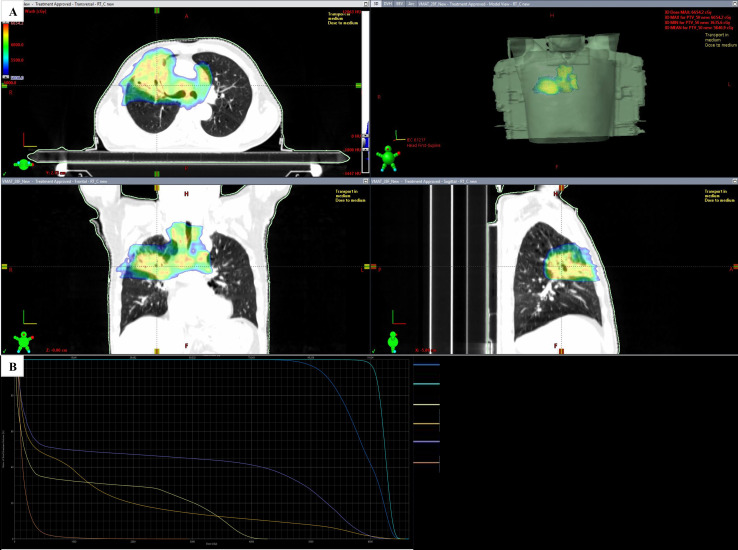This screenshot has width=738, height=550.
Task: Open the DVH tab in model view
Action: 387,4
